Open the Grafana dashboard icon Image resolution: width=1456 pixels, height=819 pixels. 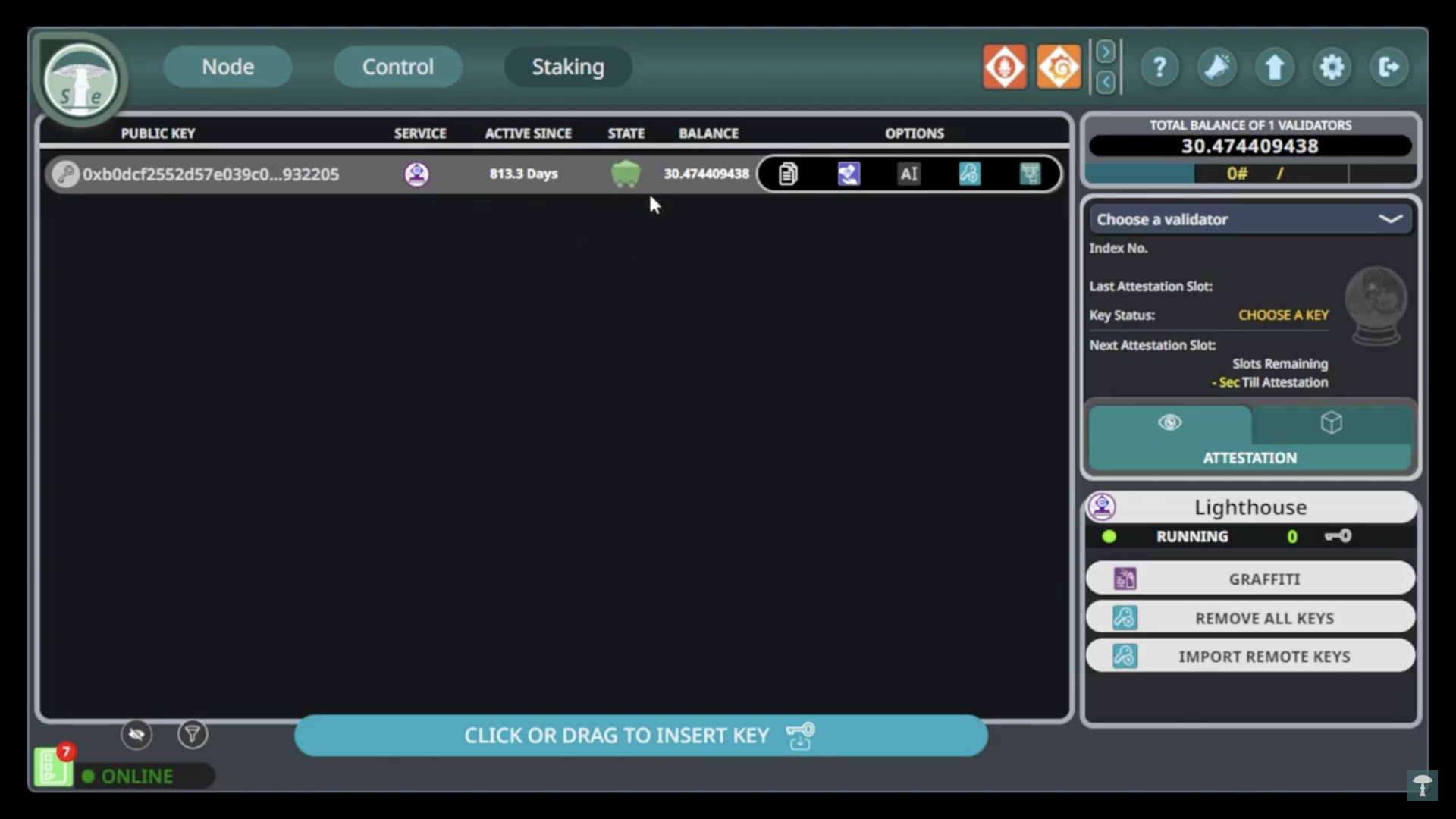click(1059, 67)
